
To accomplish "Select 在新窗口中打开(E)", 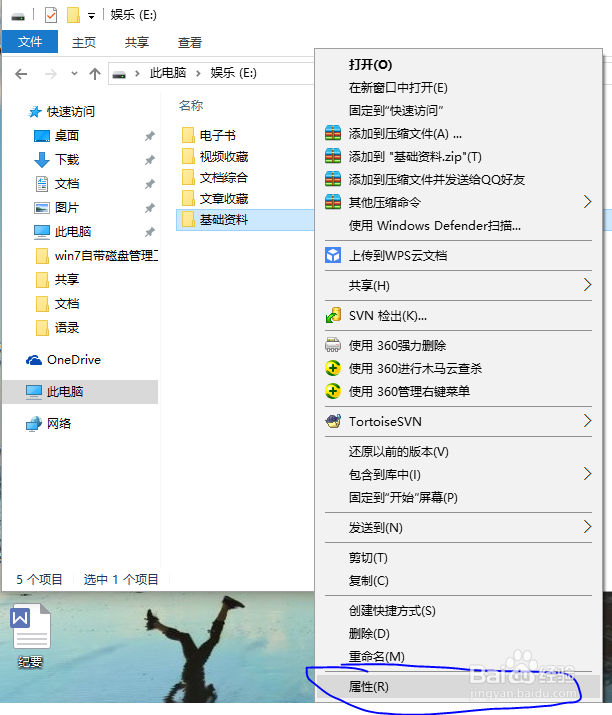I will [x=458, y=88].
